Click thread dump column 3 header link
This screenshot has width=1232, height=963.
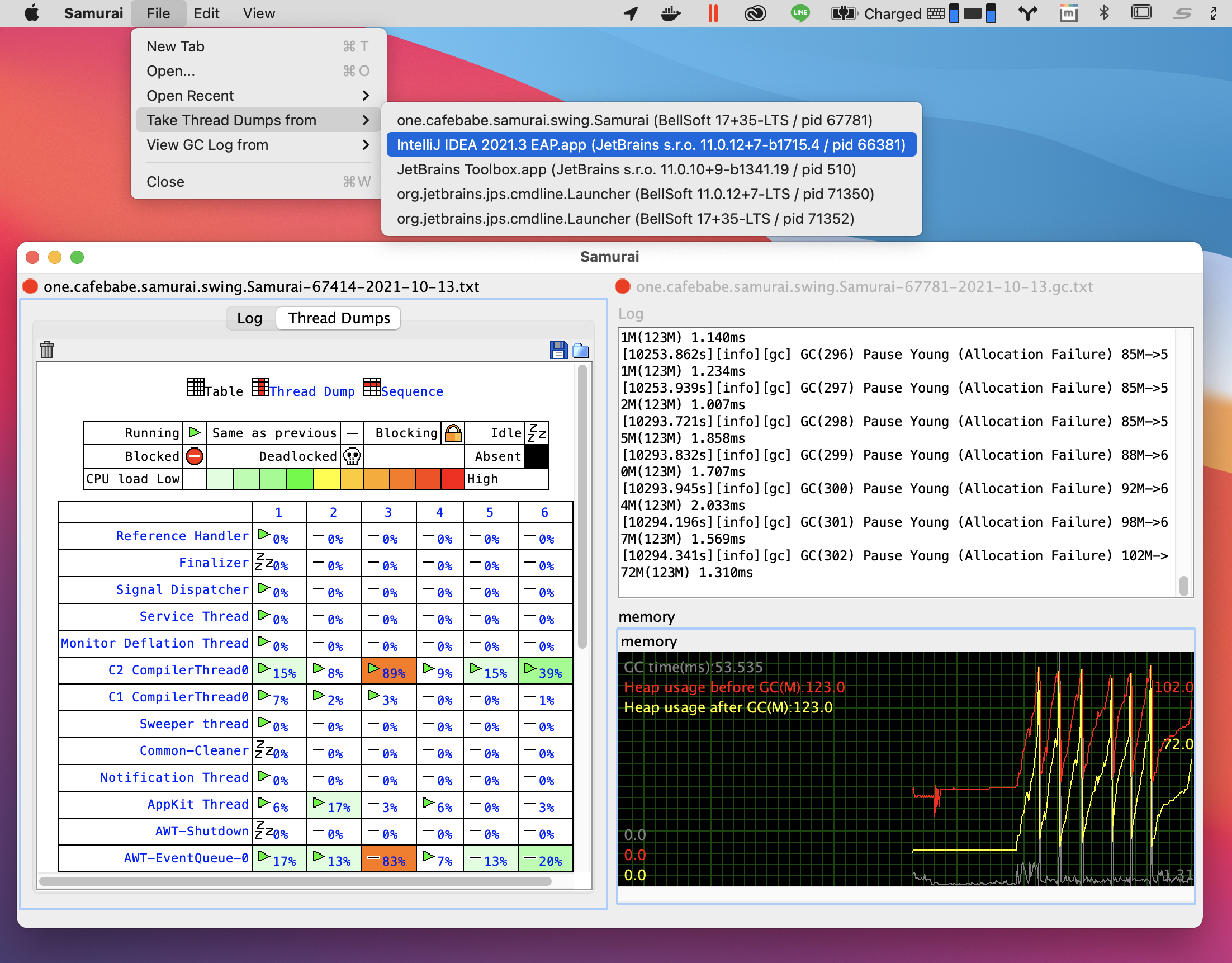(x=388, y=512)
